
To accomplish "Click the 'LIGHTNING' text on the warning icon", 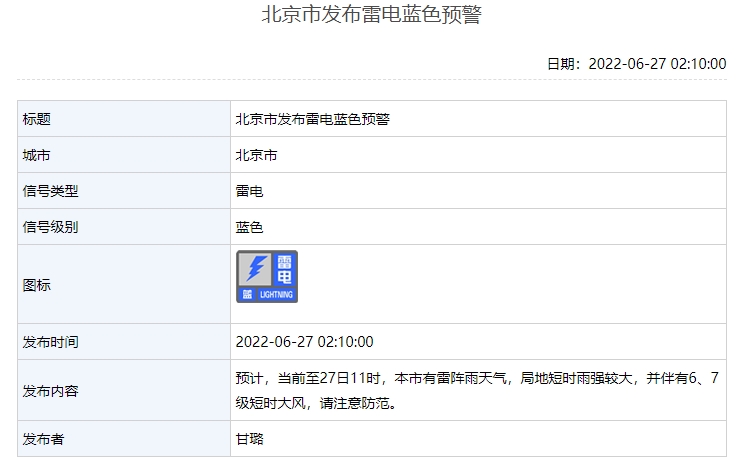I will point(276,295).
